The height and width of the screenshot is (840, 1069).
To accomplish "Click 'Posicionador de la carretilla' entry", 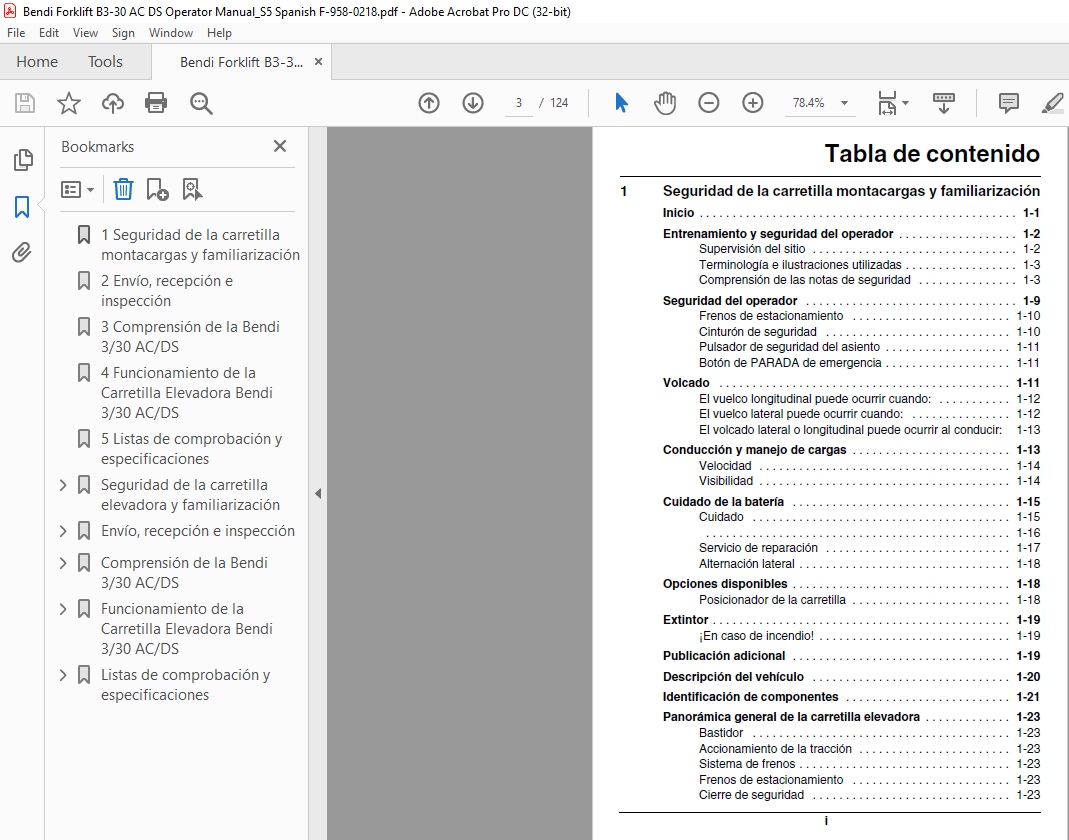I will pyautogui.click(x=772, y=600).
